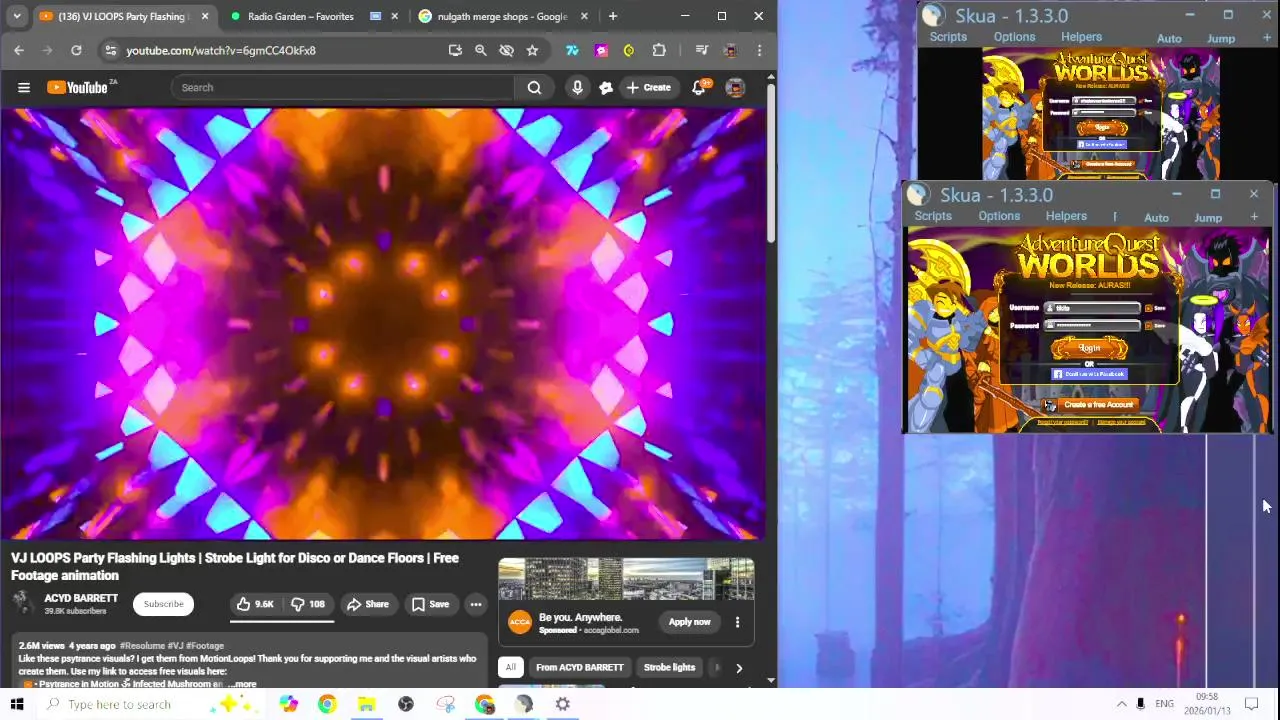Open the YouTube Create button
Viewport: 1280px width, 720px height.
(649, 87)
